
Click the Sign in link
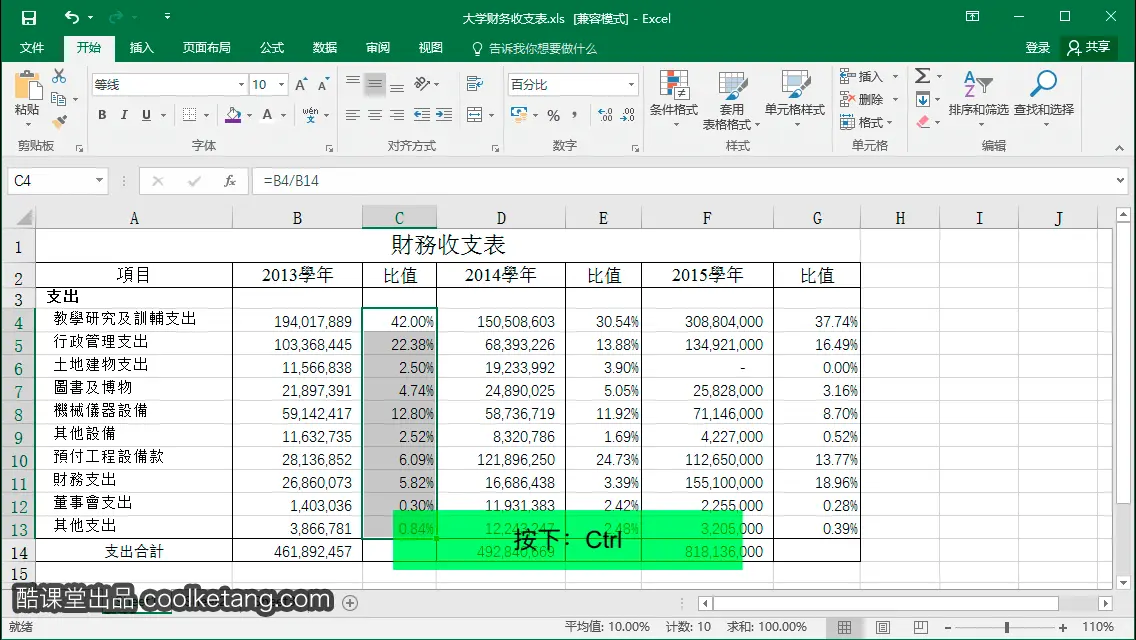point(1037,48)
